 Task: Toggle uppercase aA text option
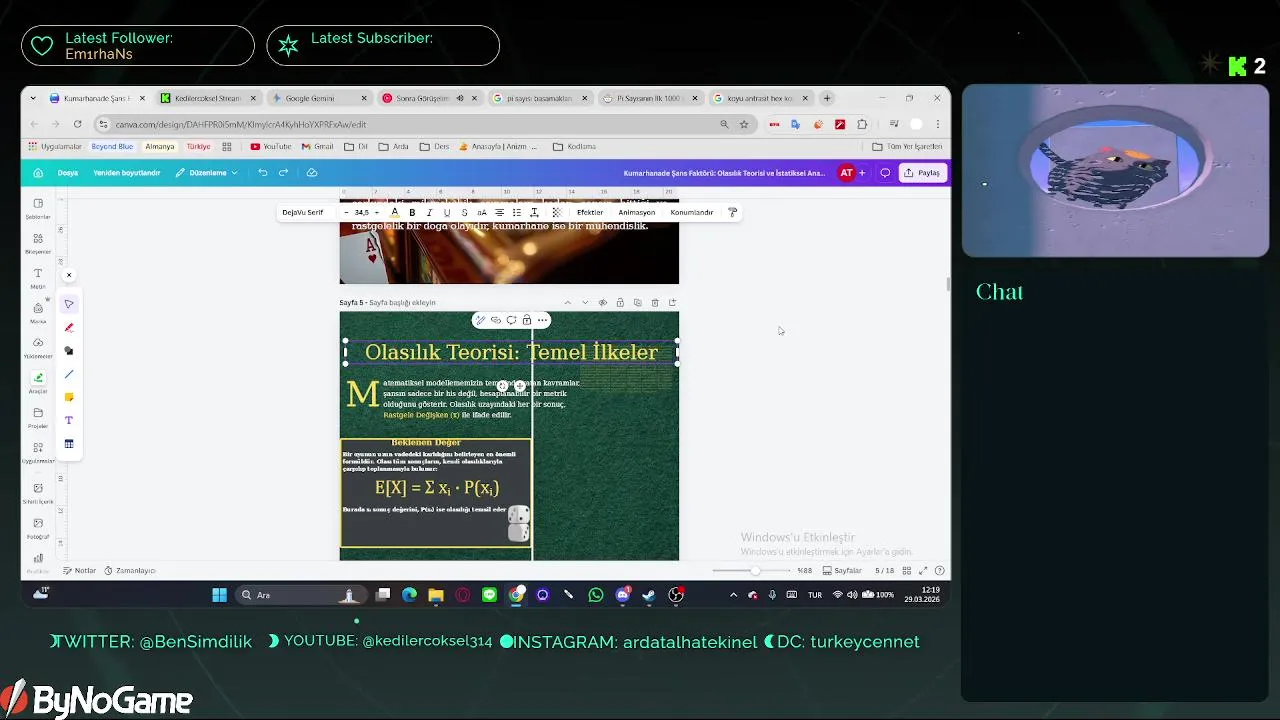pos(481,212)
